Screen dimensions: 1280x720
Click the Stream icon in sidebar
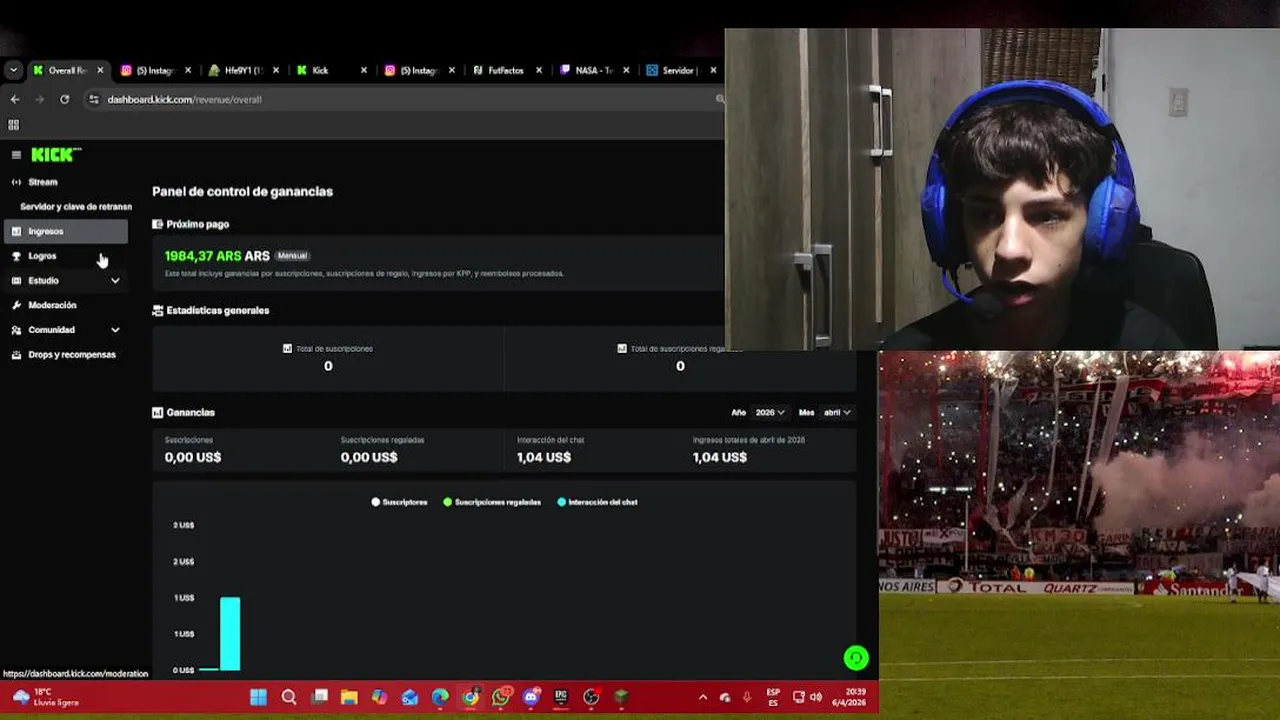[16, 182]
